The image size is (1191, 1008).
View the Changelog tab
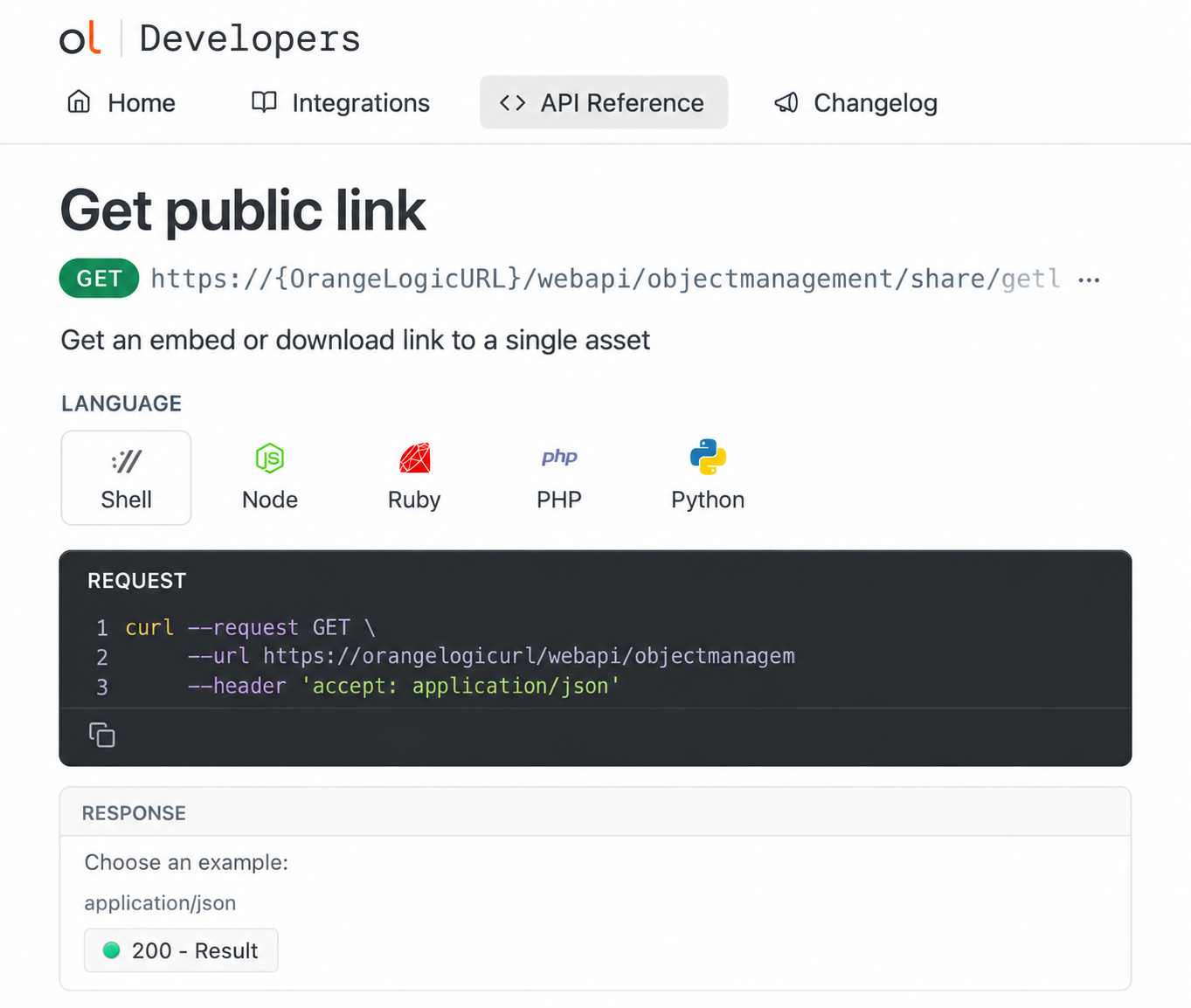pos(856,102)
